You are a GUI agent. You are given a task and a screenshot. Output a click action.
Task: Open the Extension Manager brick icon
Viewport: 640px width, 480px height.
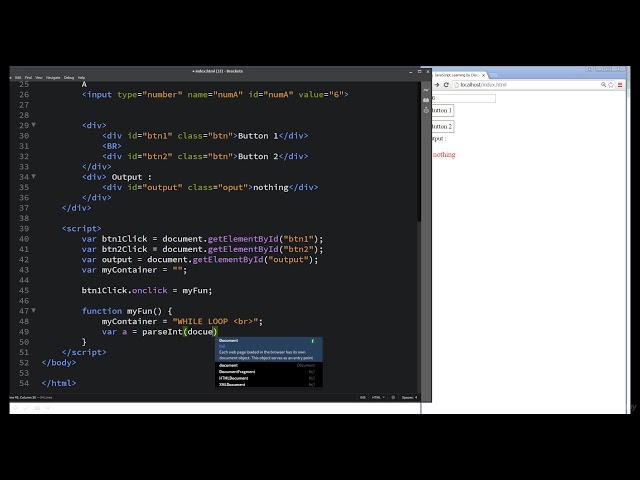pos(426,100)
